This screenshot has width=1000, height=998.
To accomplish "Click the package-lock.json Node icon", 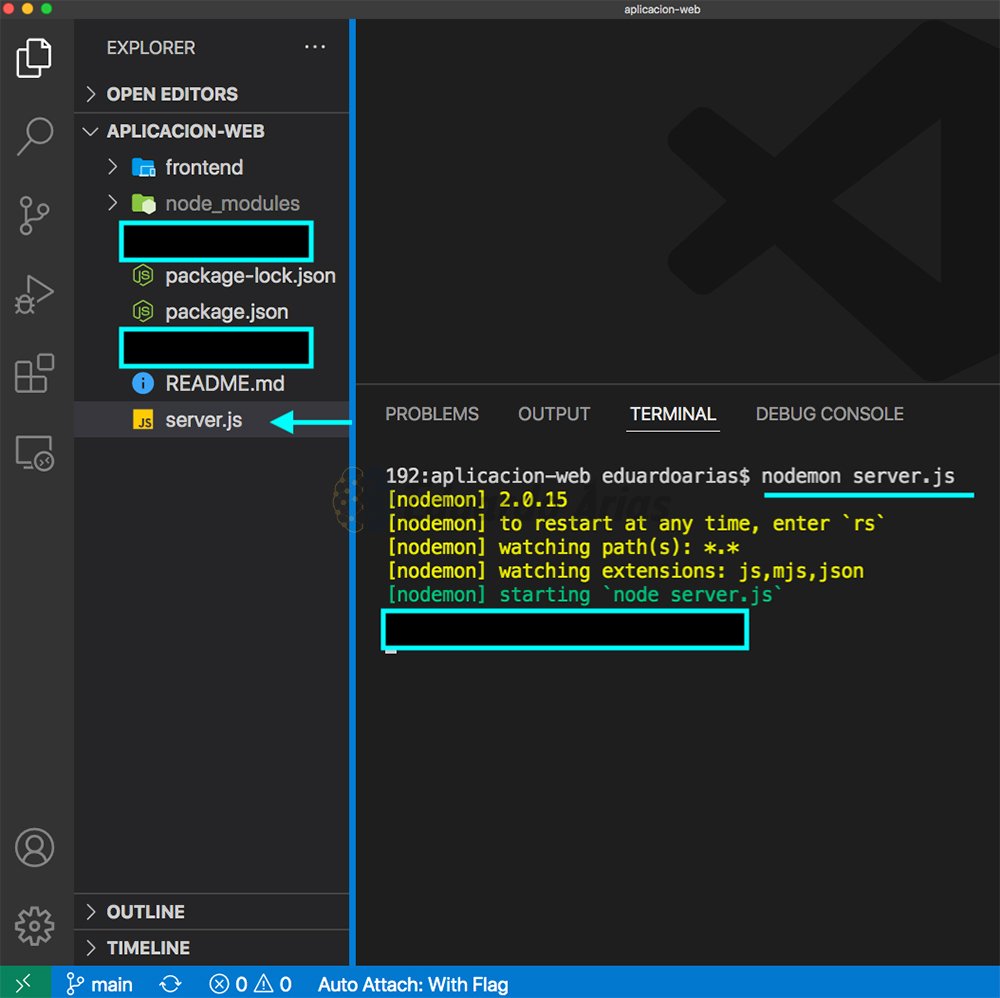I will click(143, 275).
